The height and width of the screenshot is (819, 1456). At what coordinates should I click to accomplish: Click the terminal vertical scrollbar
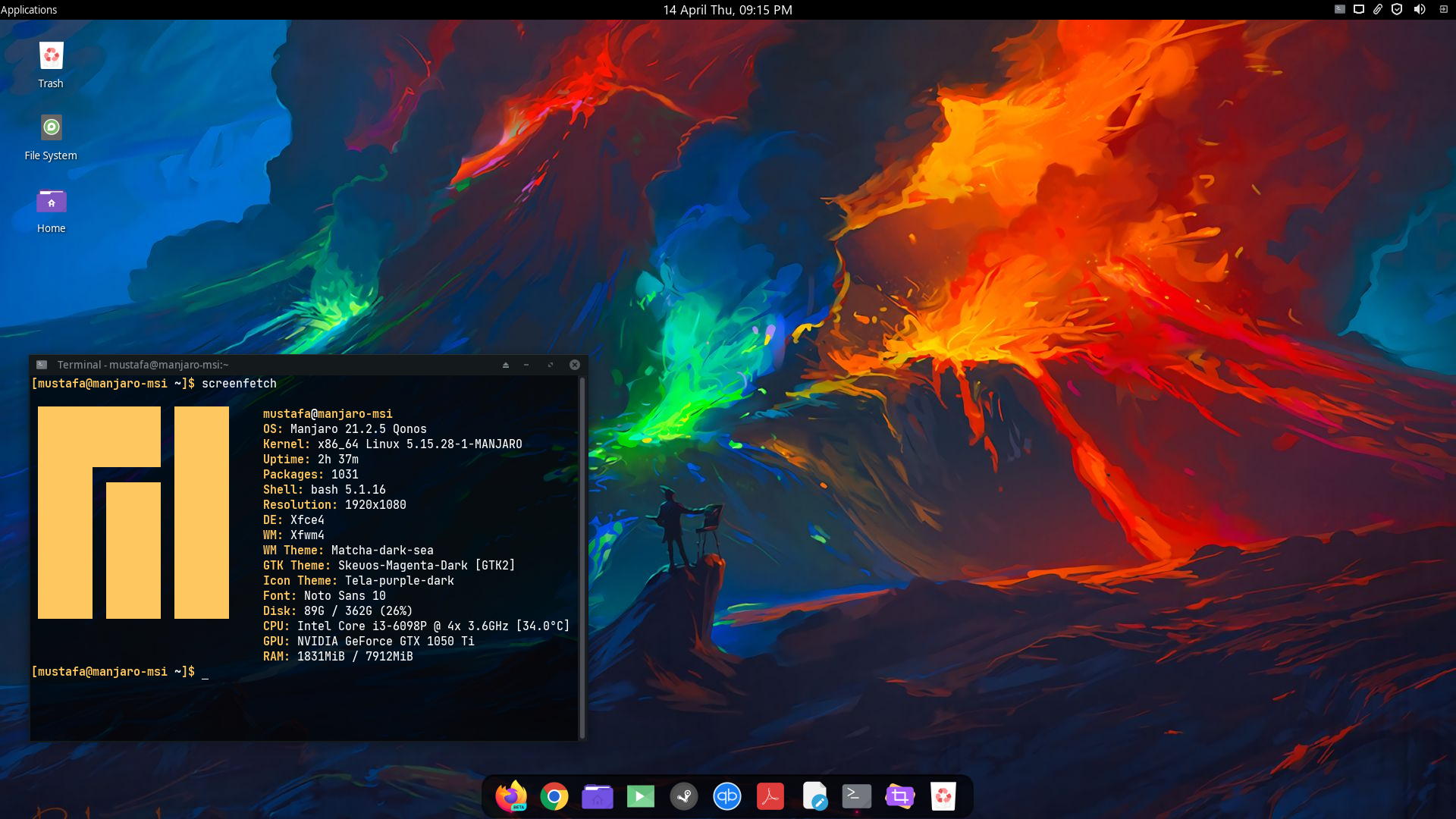[x=582, y=558]
